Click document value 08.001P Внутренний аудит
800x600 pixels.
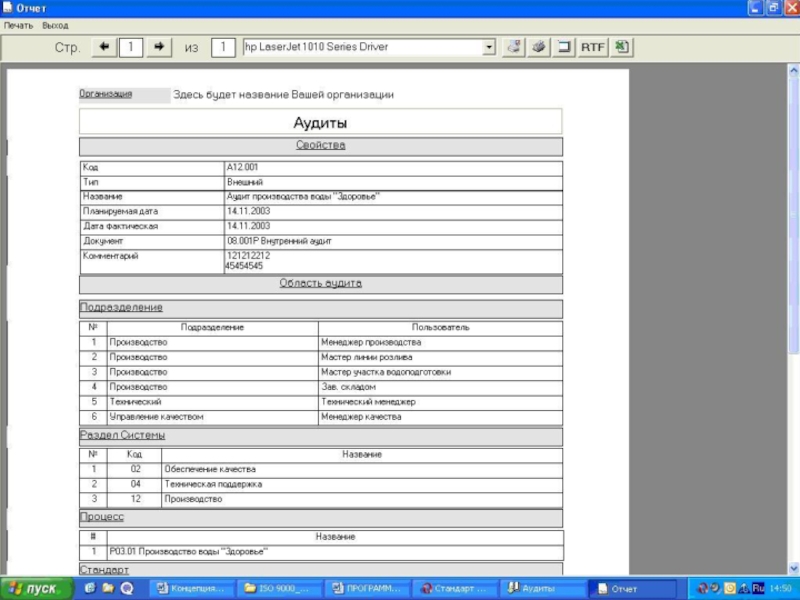pyautogui.click(x=279, y=241)
